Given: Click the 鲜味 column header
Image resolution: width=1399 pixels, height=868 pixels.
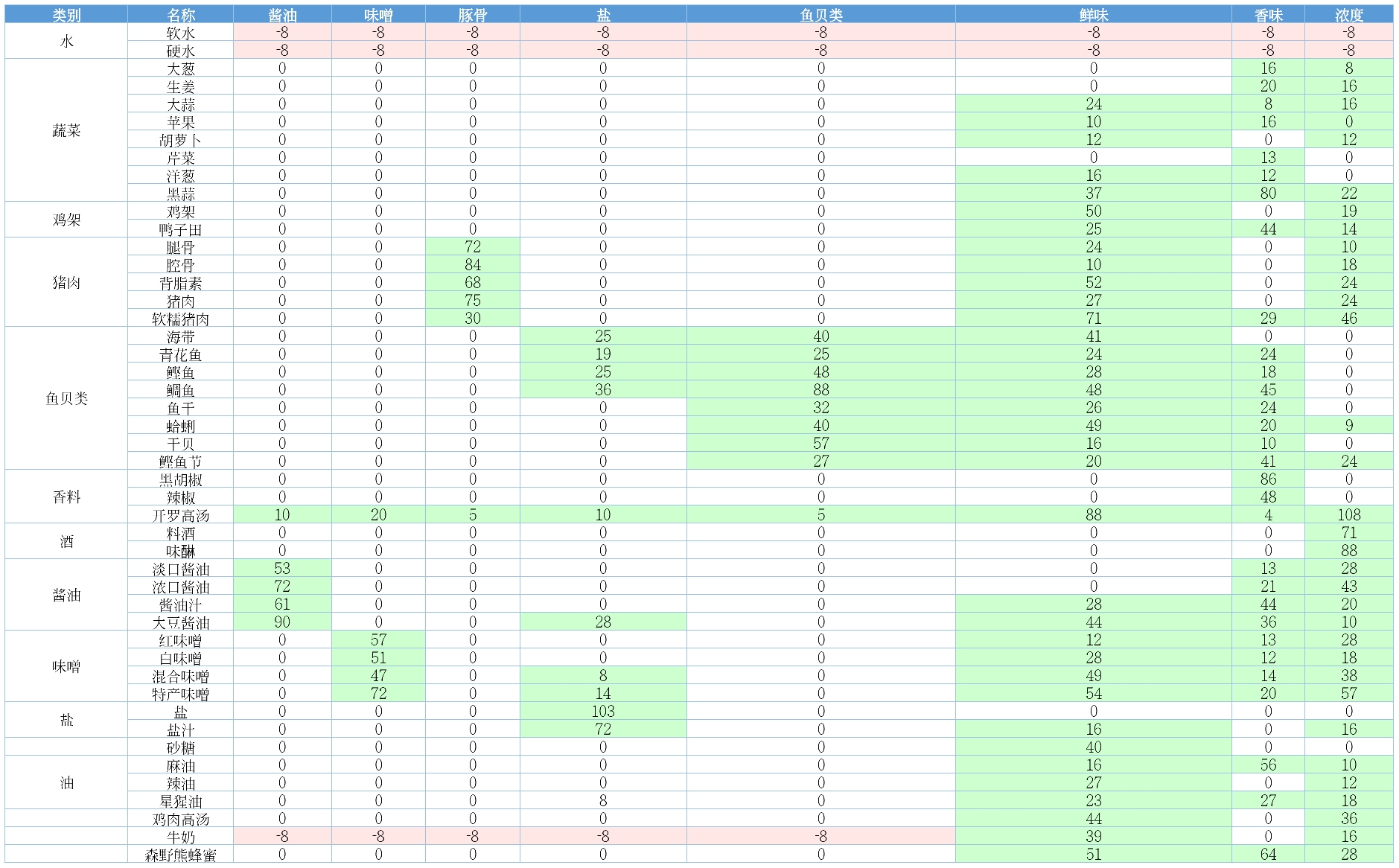Looking at the screenshot, I should tap(1093, 15).
